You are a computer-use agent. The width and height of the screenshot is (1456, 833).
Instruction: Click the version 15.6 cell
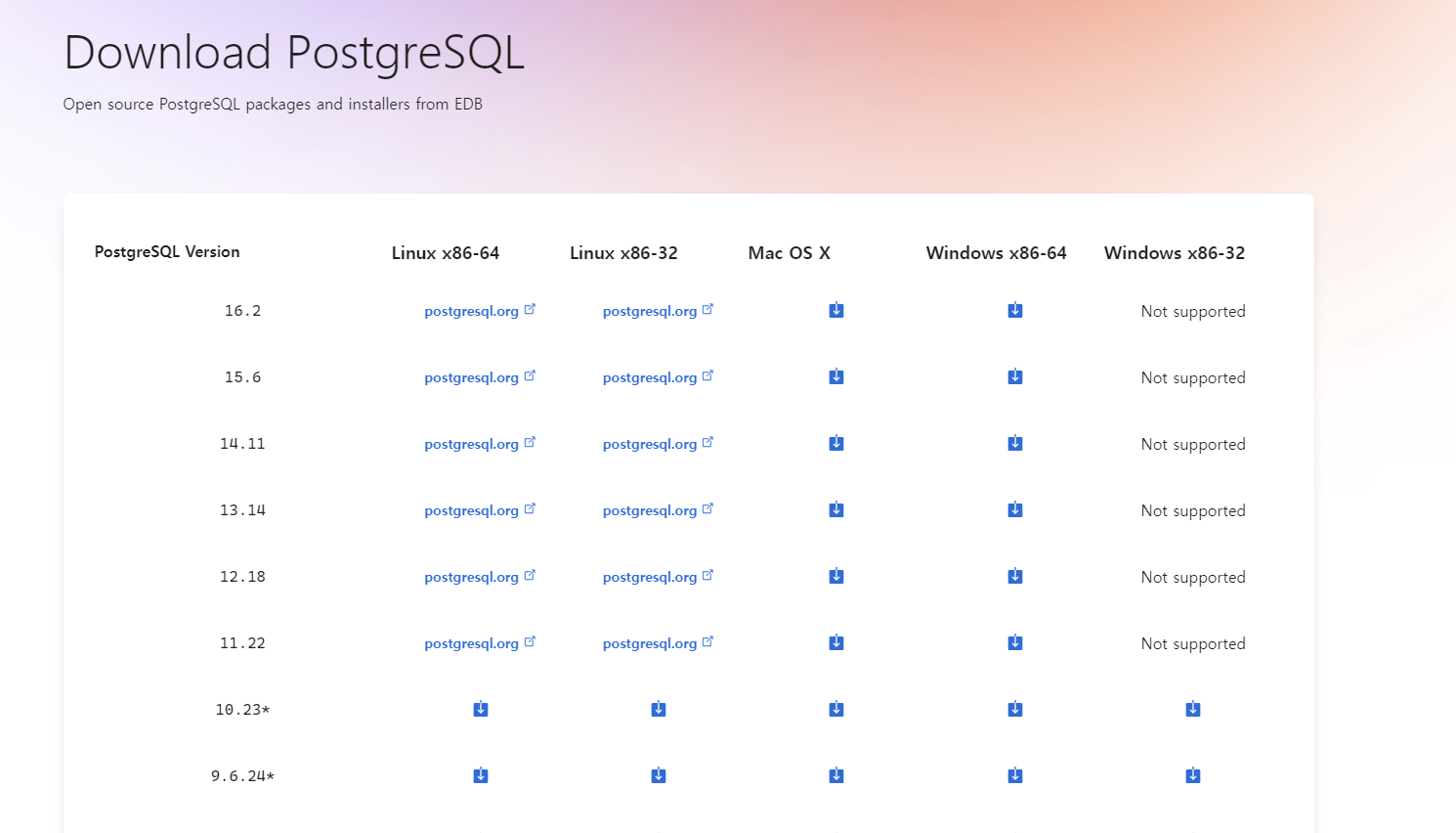tap(242, 377)
